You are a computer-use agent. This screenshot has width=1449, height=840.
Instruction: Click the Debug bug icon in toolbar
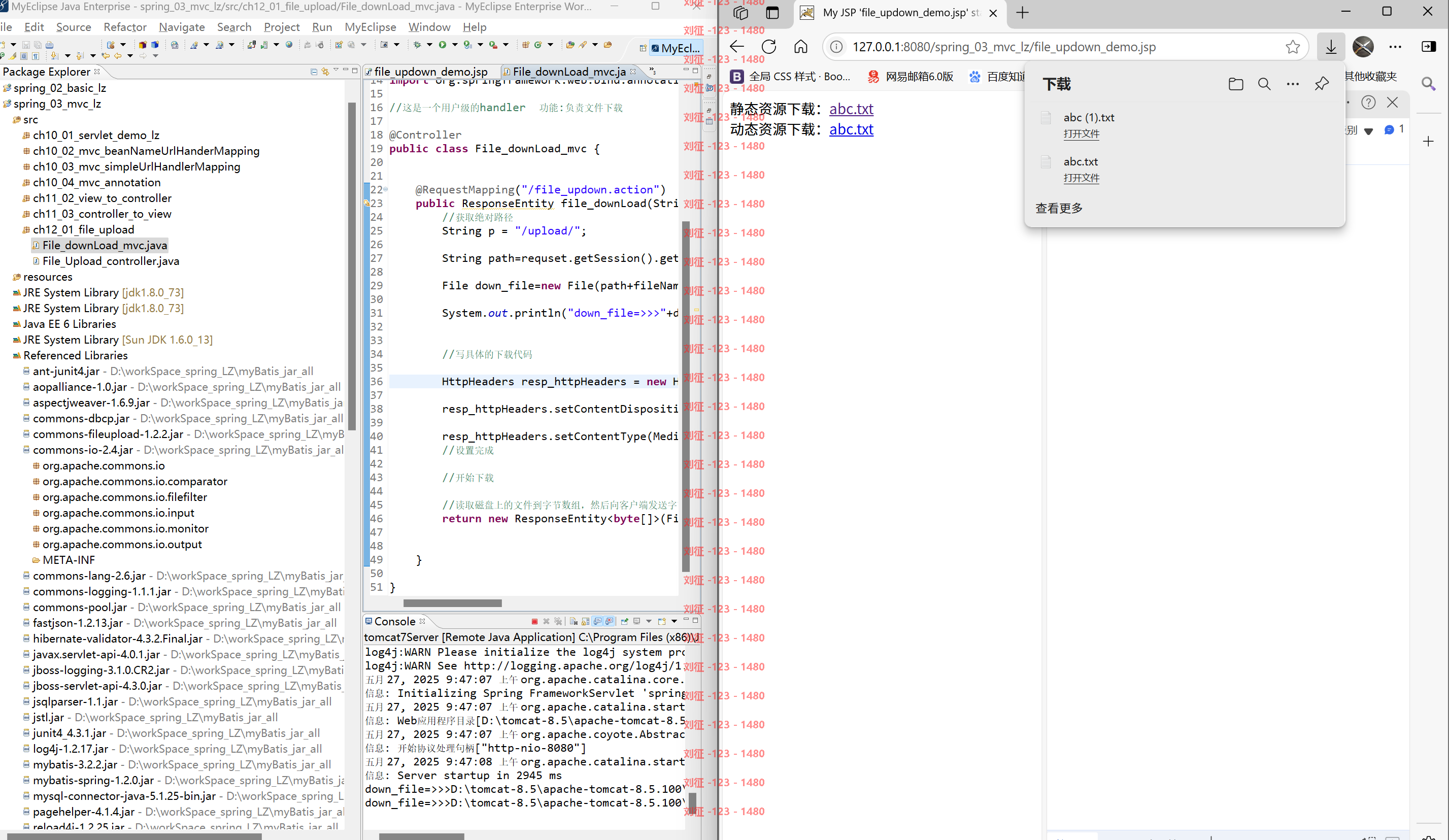[x=418, y=45]
